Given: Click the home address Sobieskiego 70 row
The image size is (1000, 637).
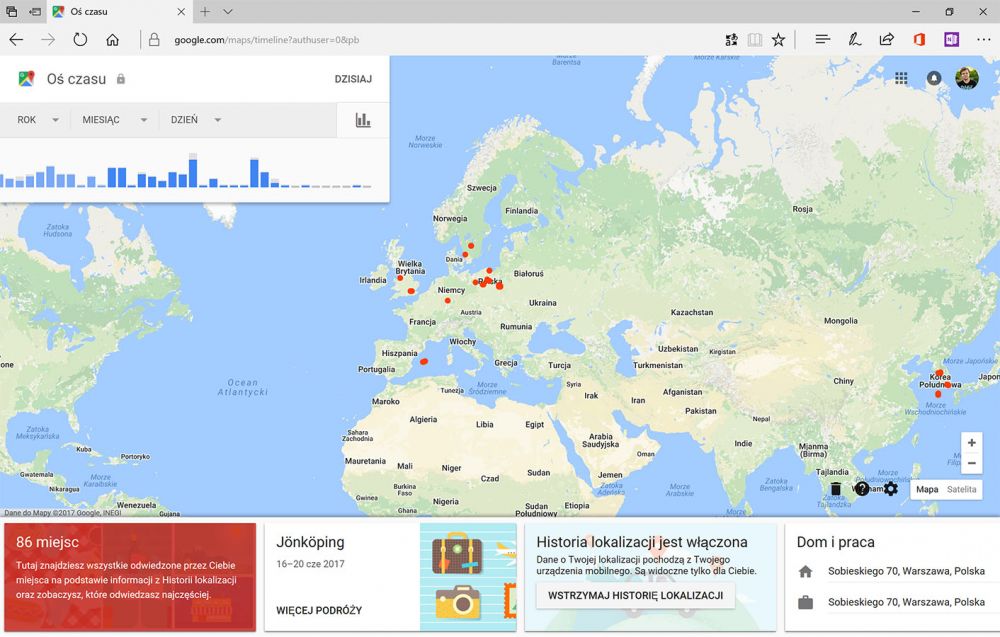Looking at the screenshot, I should tap(893, 571).
